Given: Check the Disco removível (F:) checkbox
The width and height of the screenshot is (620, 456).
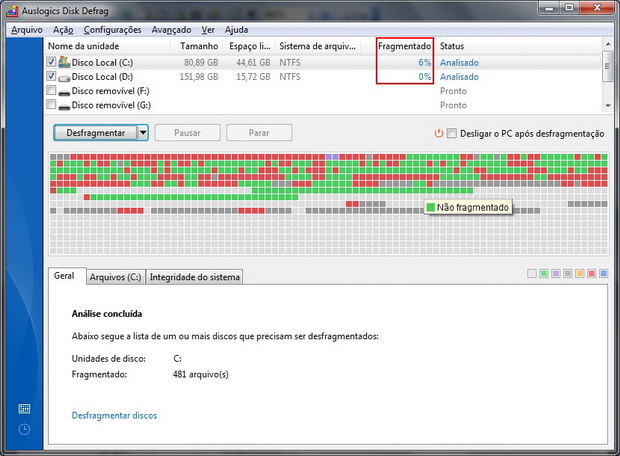Looking at the screenshot, I should [51, 90].
